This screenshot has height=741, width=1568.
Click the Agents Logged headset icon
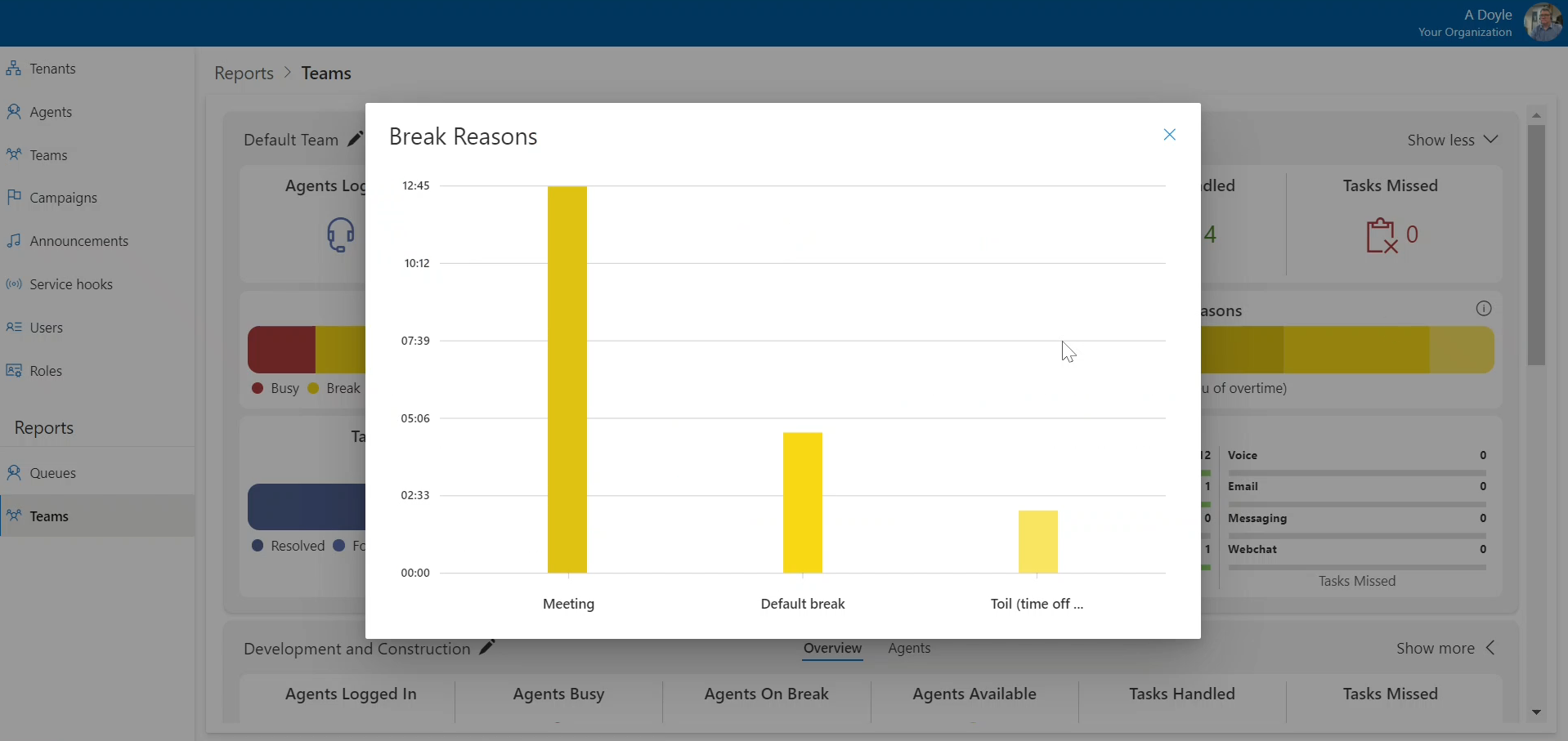click(341, 235)
